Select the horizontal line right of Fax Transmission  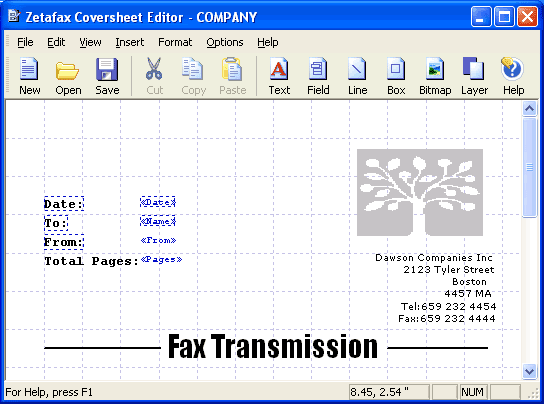(437, 347)
